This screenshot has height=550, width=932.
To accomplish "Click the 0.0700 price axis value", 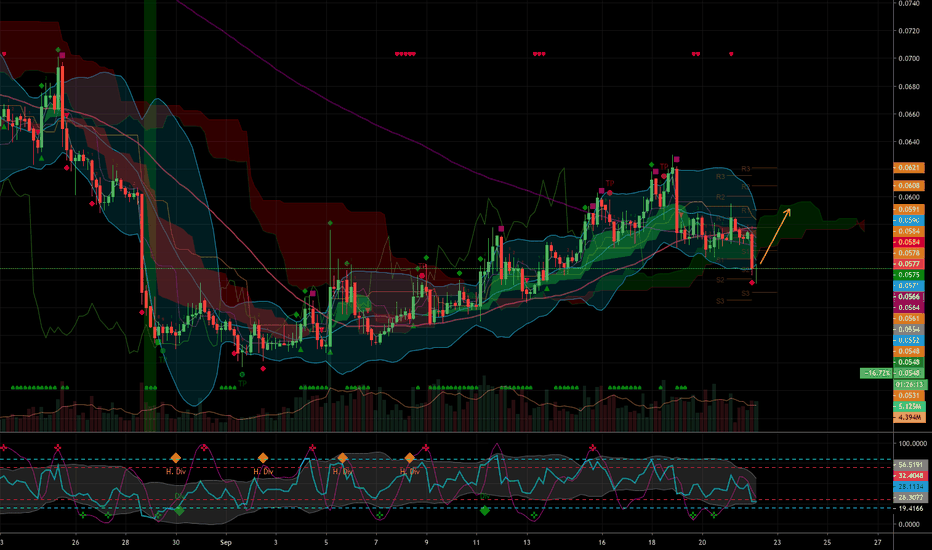I will tap(909, 58).
